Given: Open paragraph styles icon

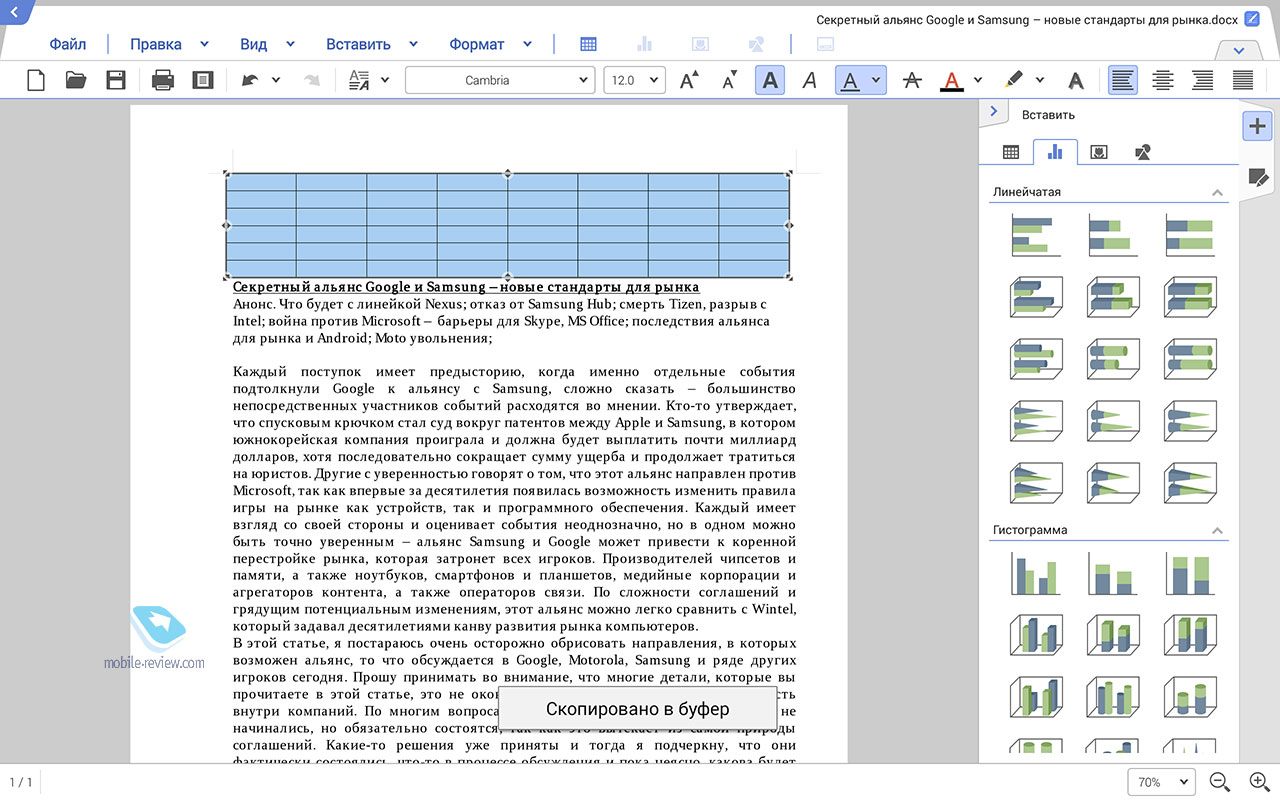Looking at the screenshot, I should [x=359, y=80].
